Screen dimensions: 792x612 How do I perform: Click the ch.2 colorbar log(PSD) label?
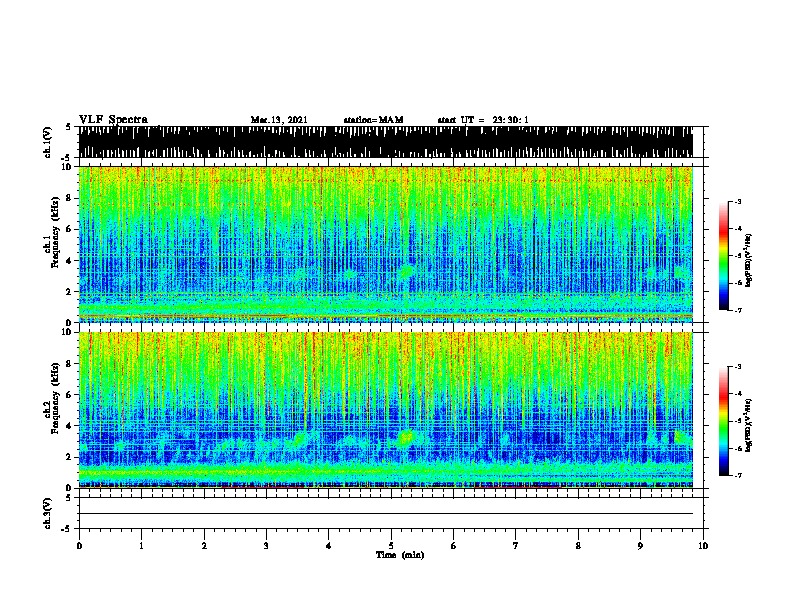click(x=749, y=425)
